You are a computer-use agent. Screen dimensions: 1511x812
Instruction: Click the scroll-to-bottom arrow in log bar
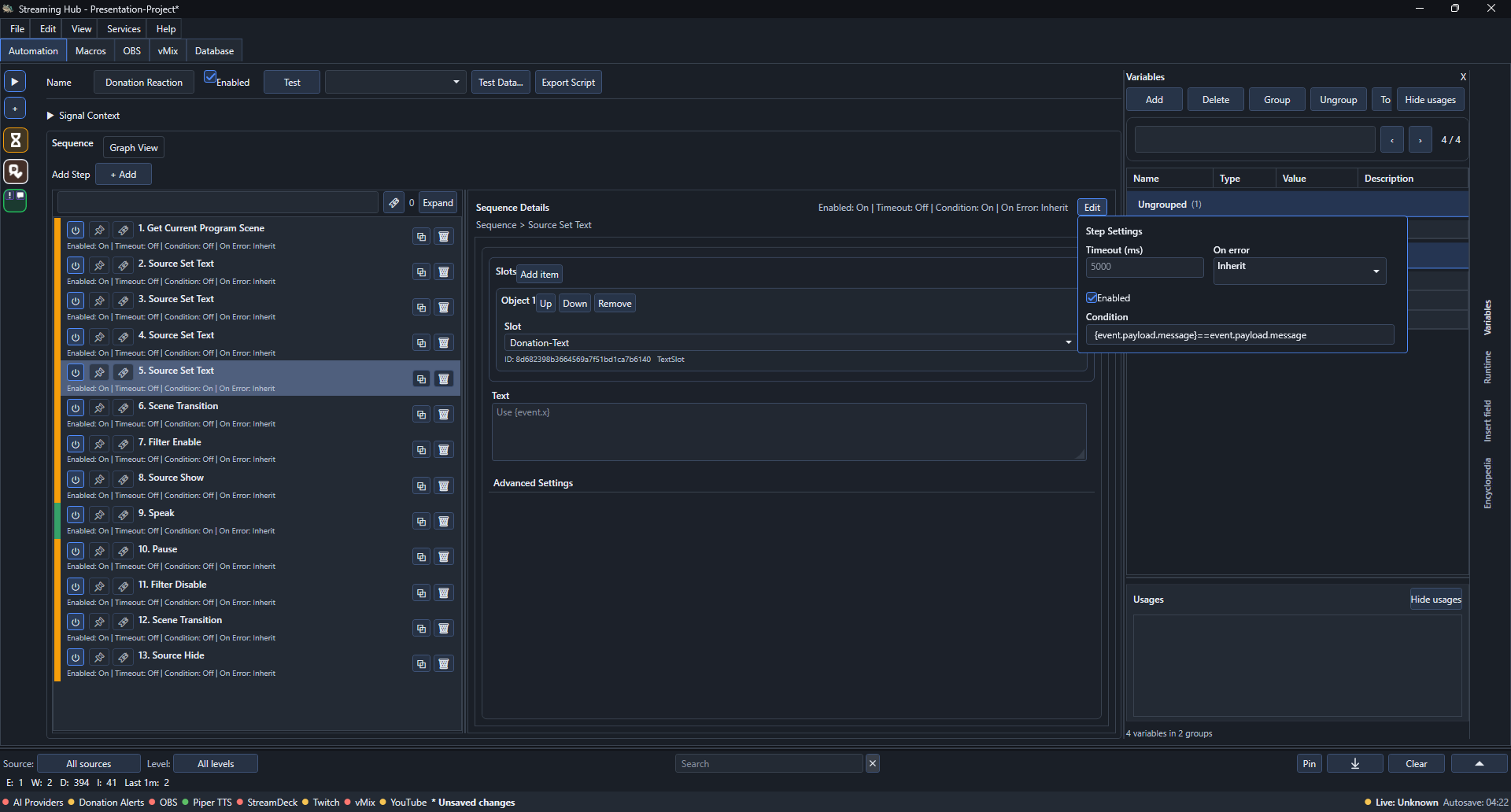[1354, 764]
